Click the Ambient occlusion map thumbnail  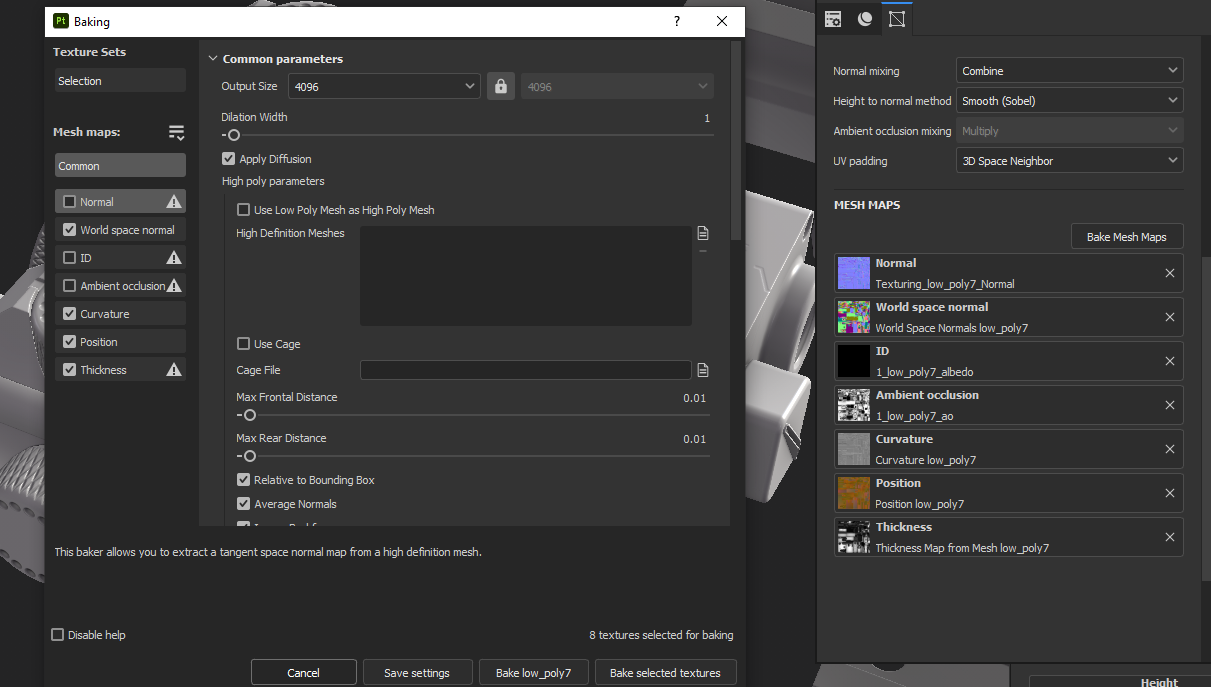click(x=854, y=405)
